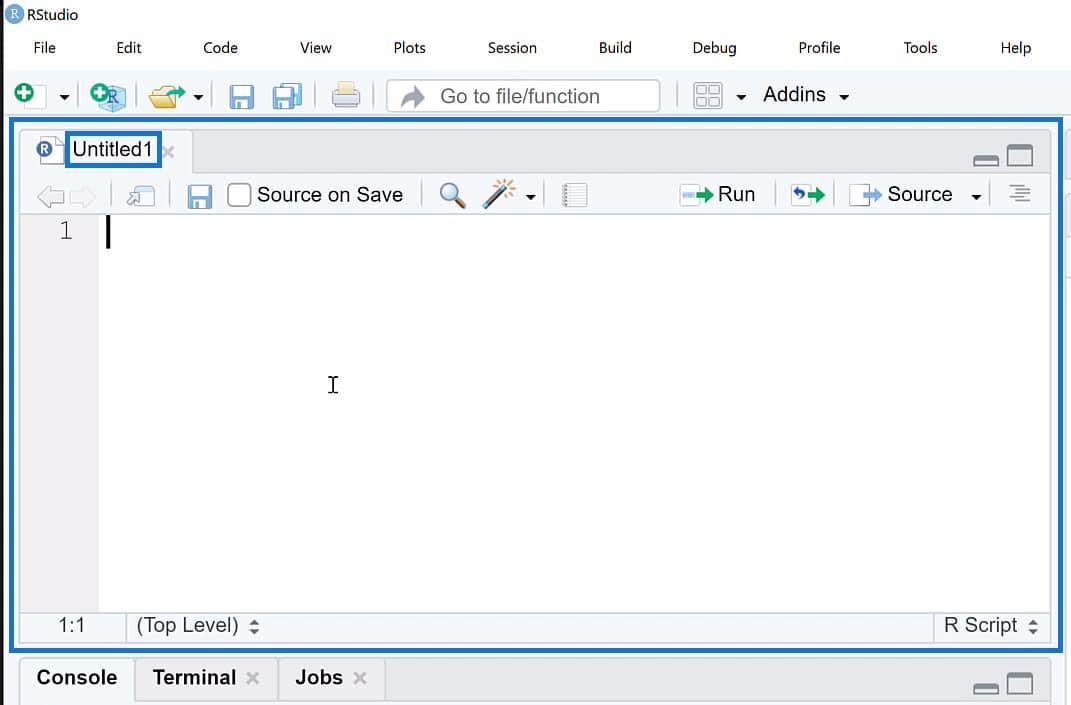Switch to the Jobs tab
The width and height of the screenshot is (1071, 705).
pyautogui.click(x=319, y=678)
